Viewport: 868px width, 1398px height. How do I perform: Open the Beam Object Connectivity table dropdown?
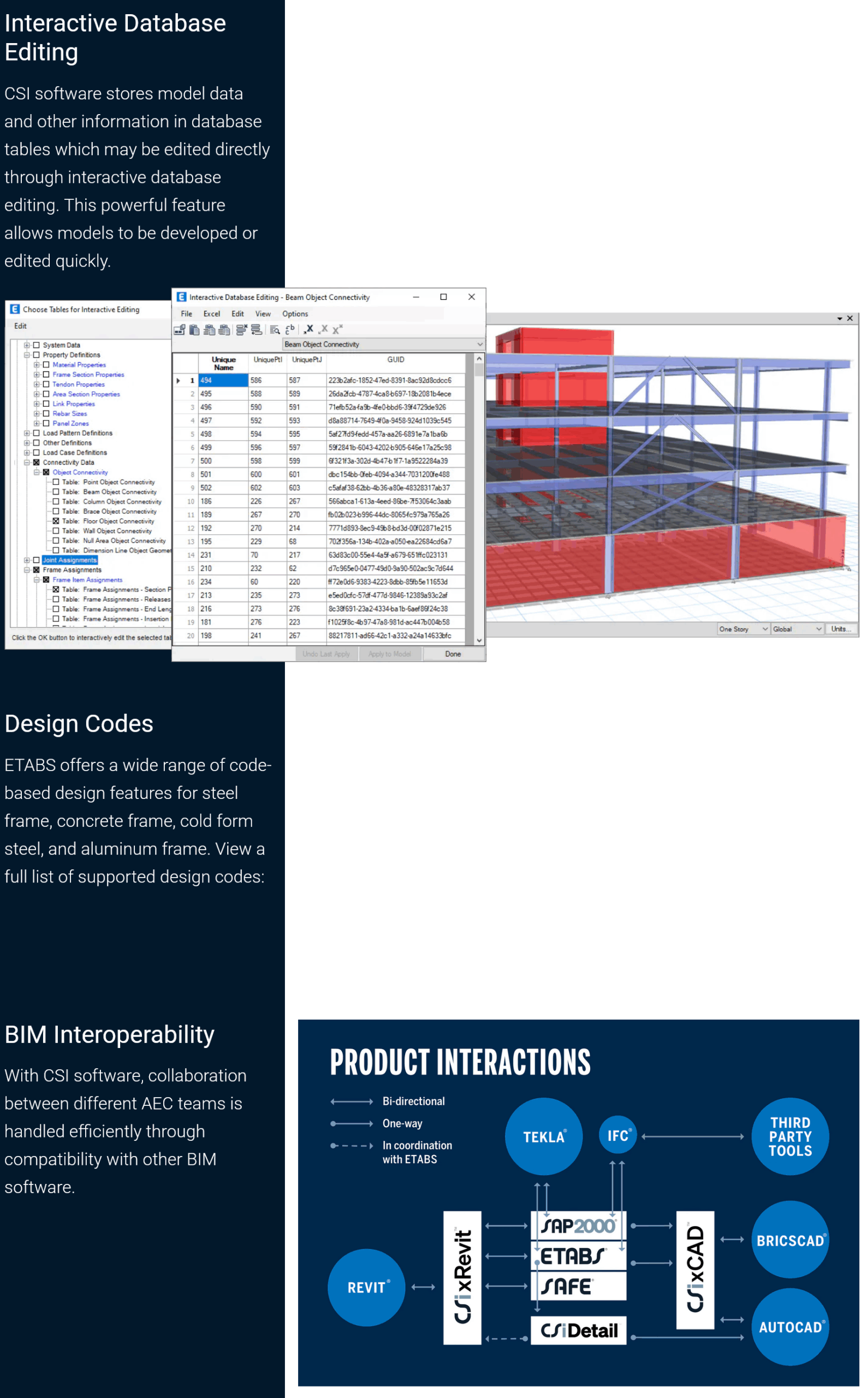(x=479, y=345)
